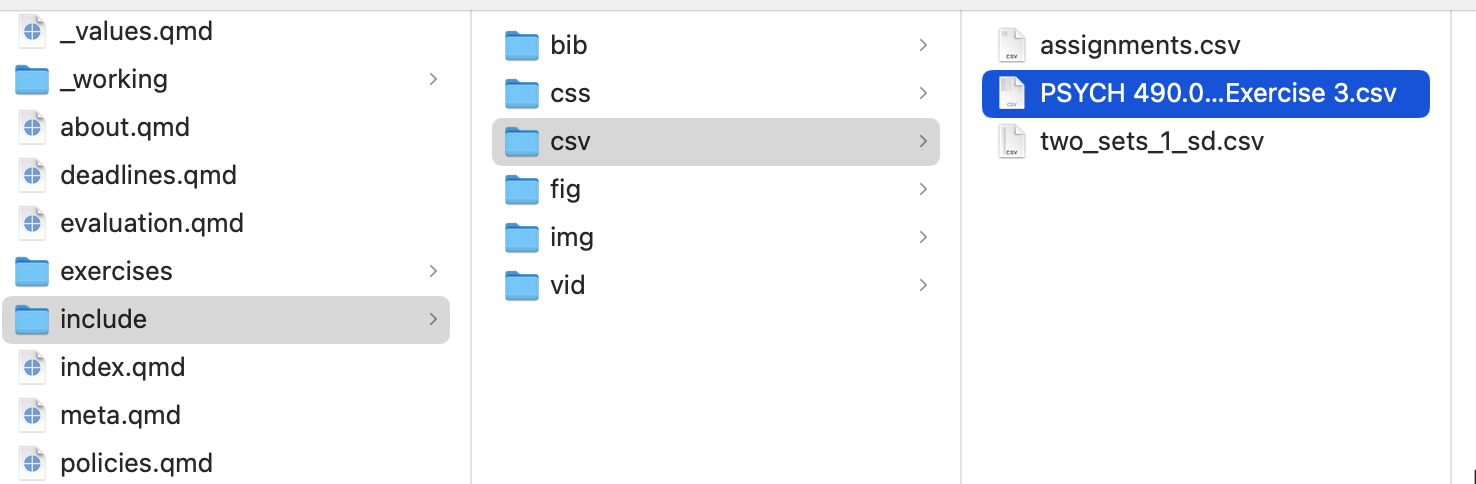Image resolution: width=1476 pixels, height=484 pixels.
Task: Expand the bib folder chevron
Action: click(923, 45)
